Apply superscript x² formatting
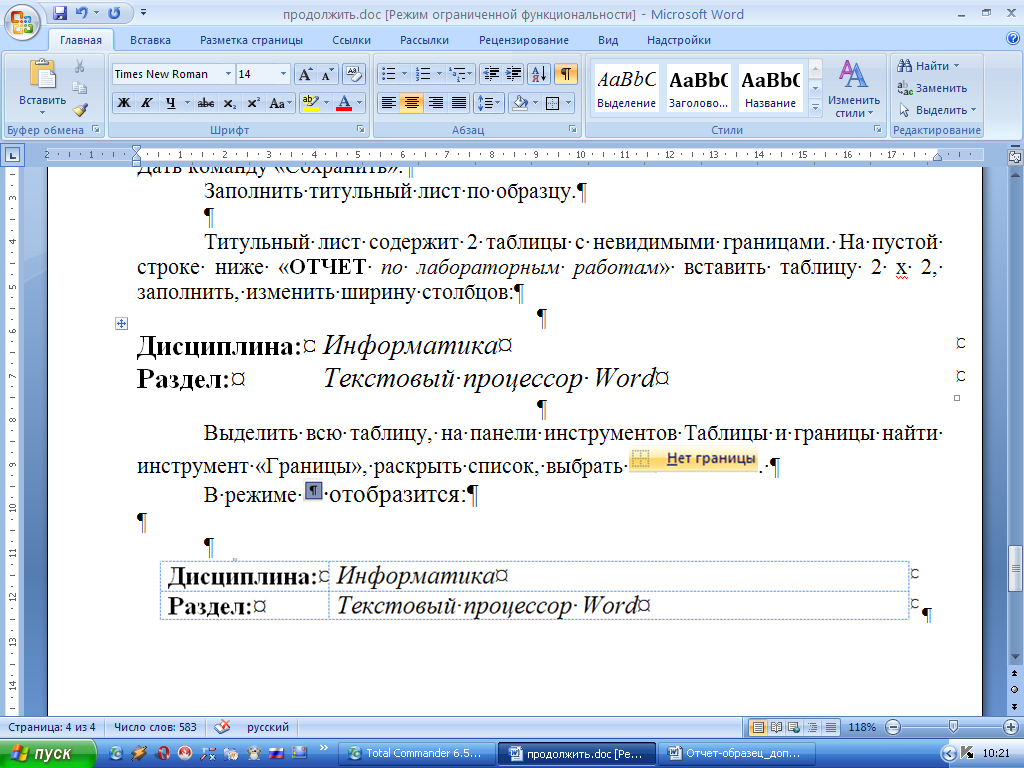The width and height of the screenshot is (1024, 768). [253, 103]
